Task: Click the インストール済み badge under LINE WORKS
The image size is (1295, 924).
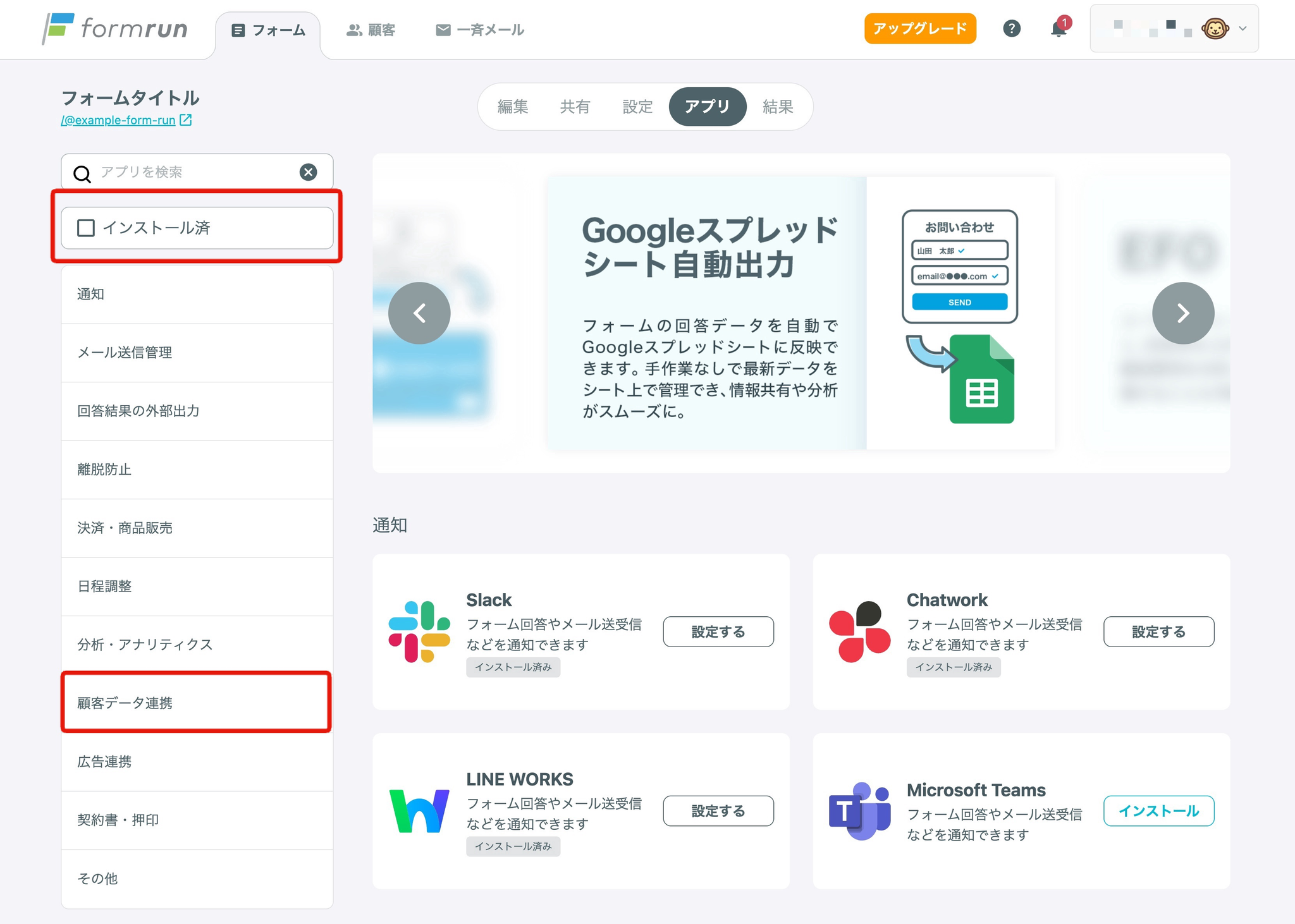Action: (513, 847)
